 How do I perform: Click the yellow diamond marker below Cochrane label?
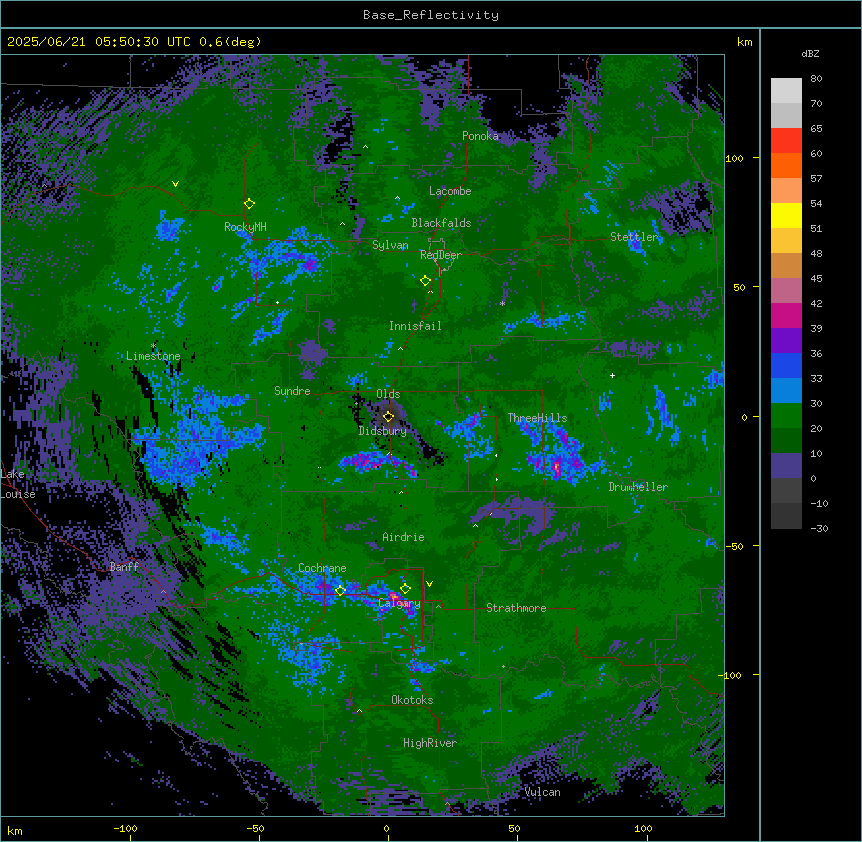(x=340, y=591)
